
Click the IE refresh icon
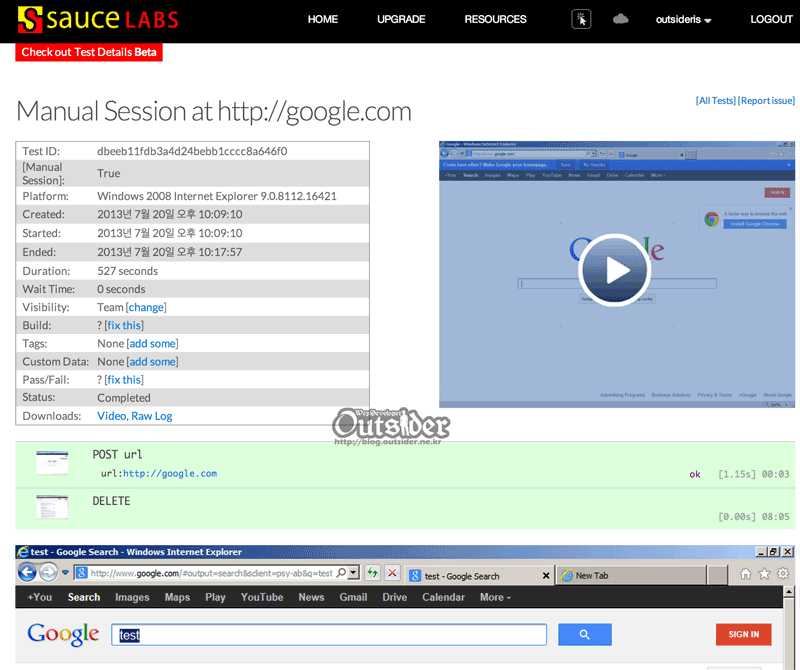tap(372, 573)
